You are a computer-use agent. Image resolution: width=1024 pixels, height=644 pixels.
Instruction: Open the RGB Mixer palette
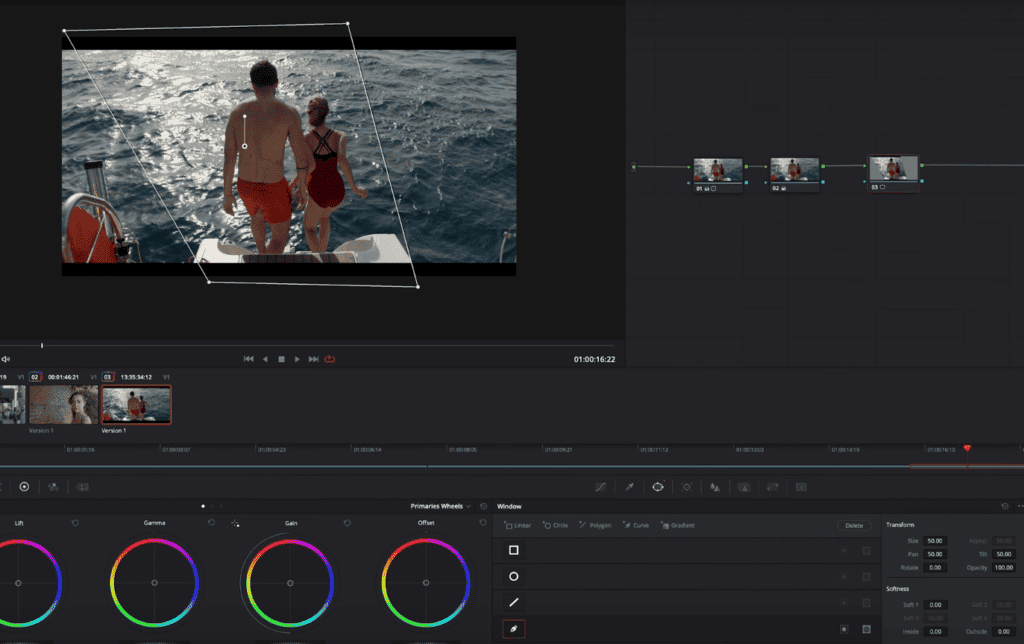click(x=54, y=487)
